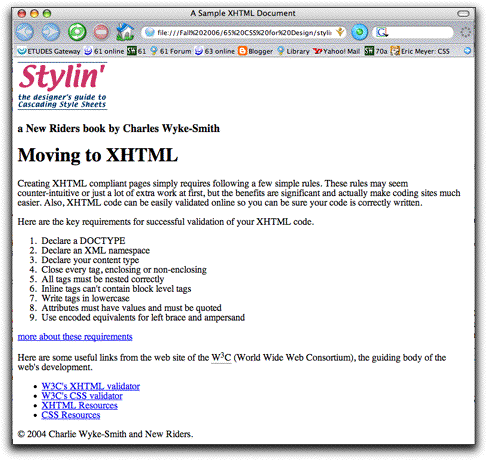Viewport: 487px width, 460px height.
Task: Click the Back navigation arrow
Action: (x=25, y=32)
